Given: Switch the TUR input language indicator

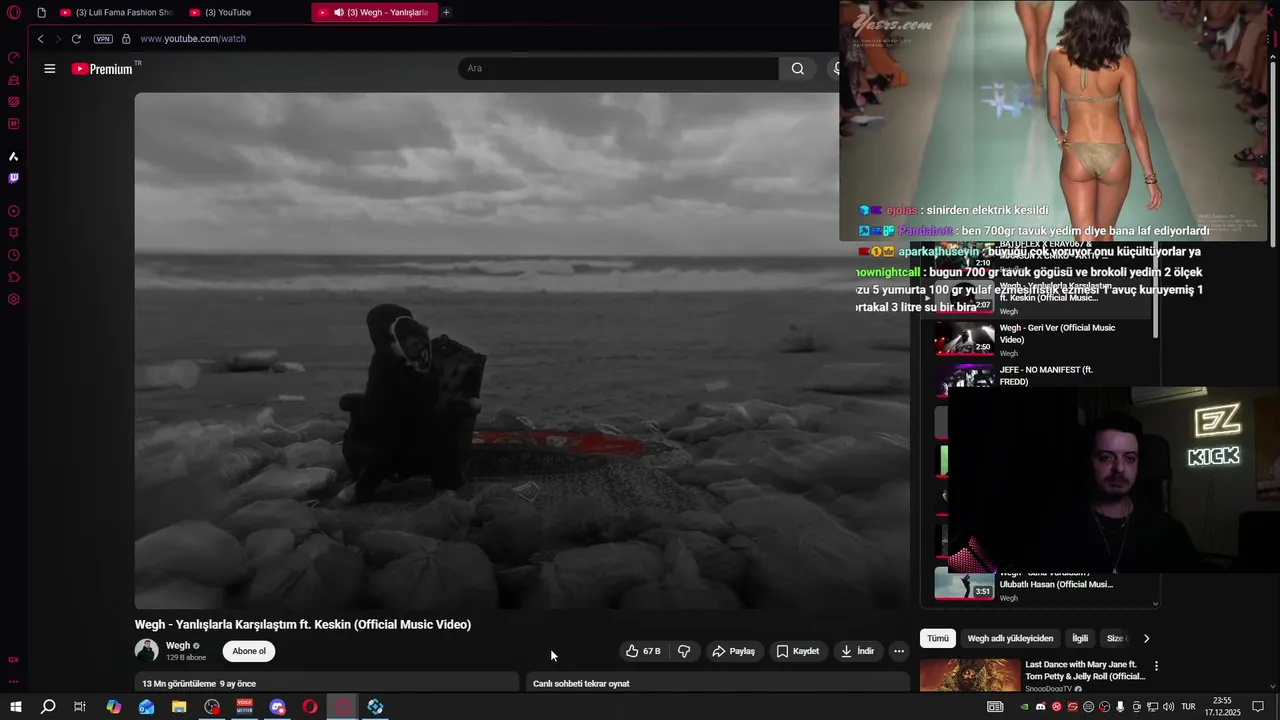Looking at the screenshot, I should (x=1189, y=707).
